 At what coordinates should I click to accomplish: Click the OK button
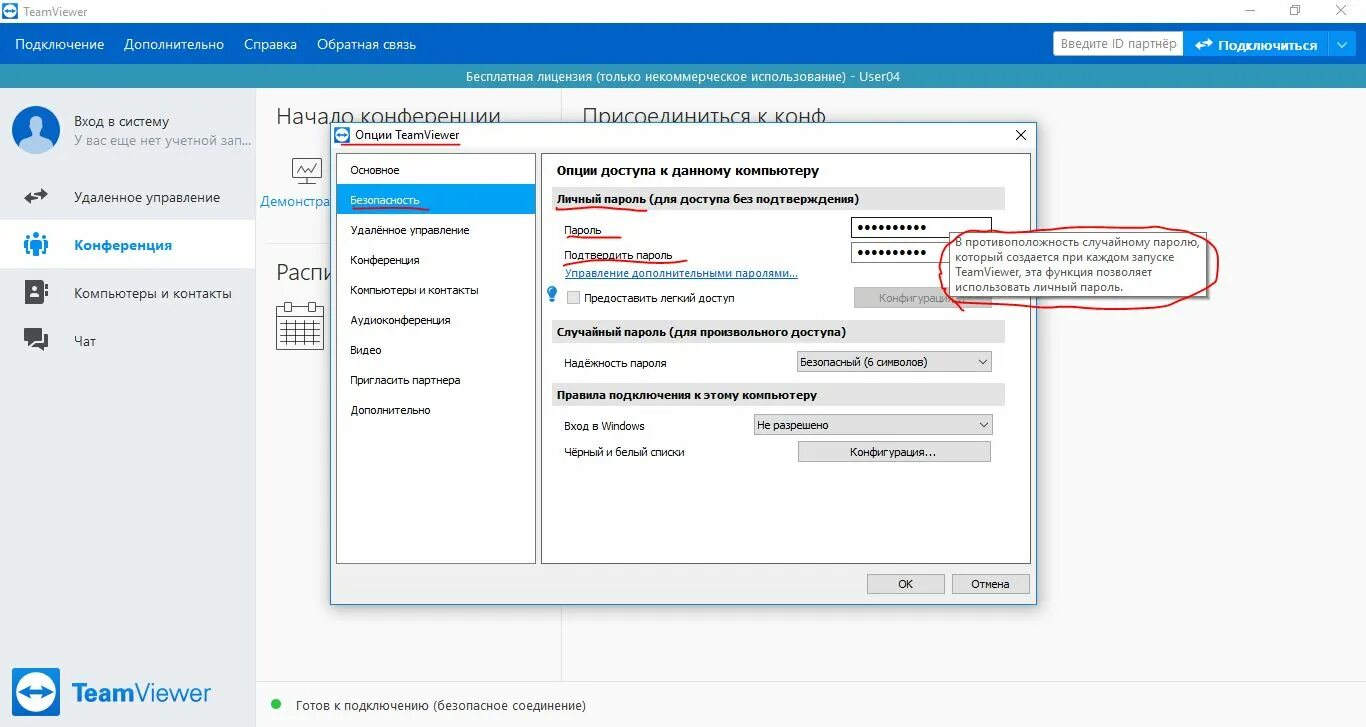tap(905, 584)
